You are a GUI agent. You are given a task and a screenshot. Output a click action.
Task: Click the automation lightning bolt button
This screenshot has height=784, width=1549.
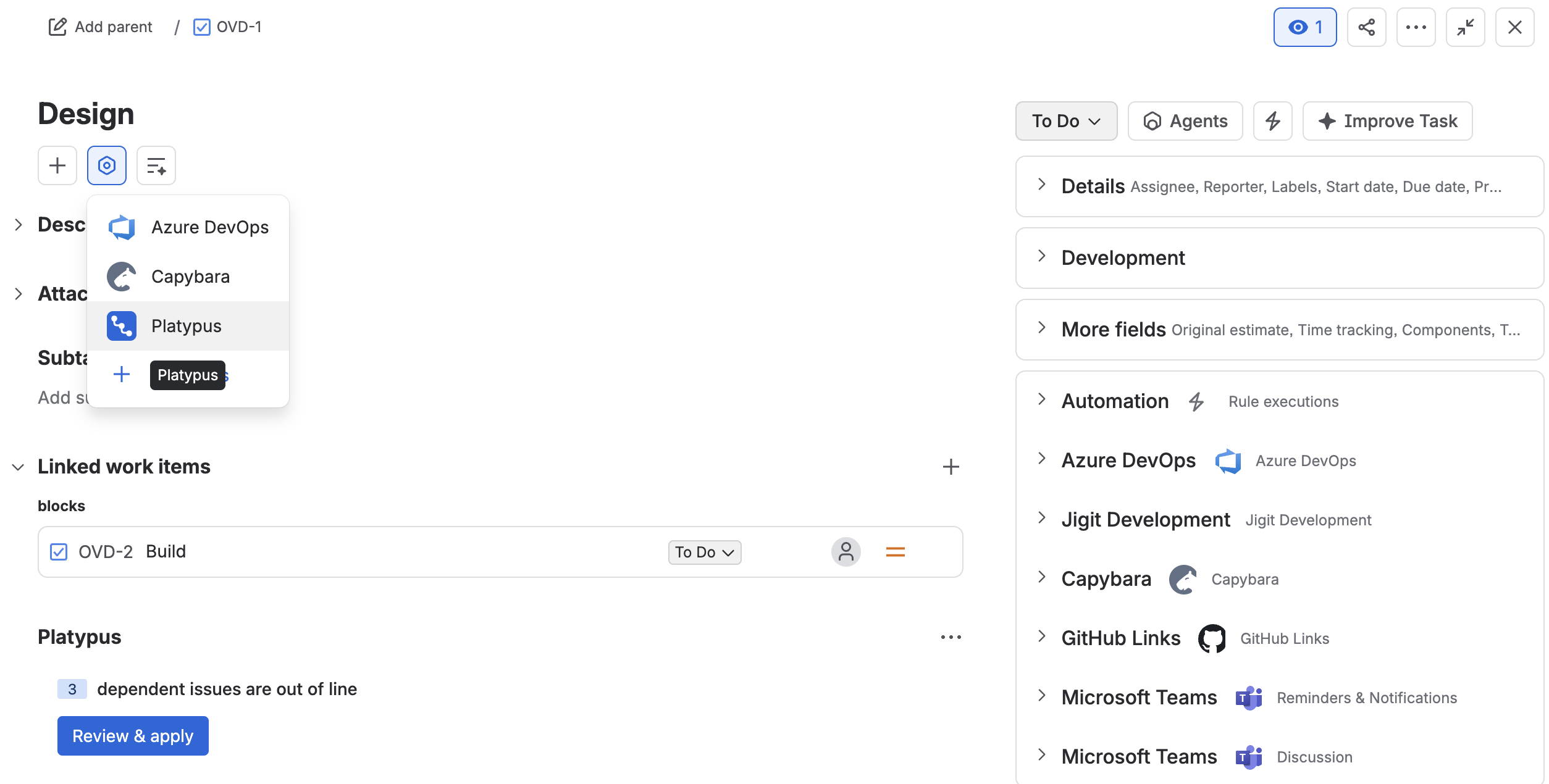[1273, 121]
